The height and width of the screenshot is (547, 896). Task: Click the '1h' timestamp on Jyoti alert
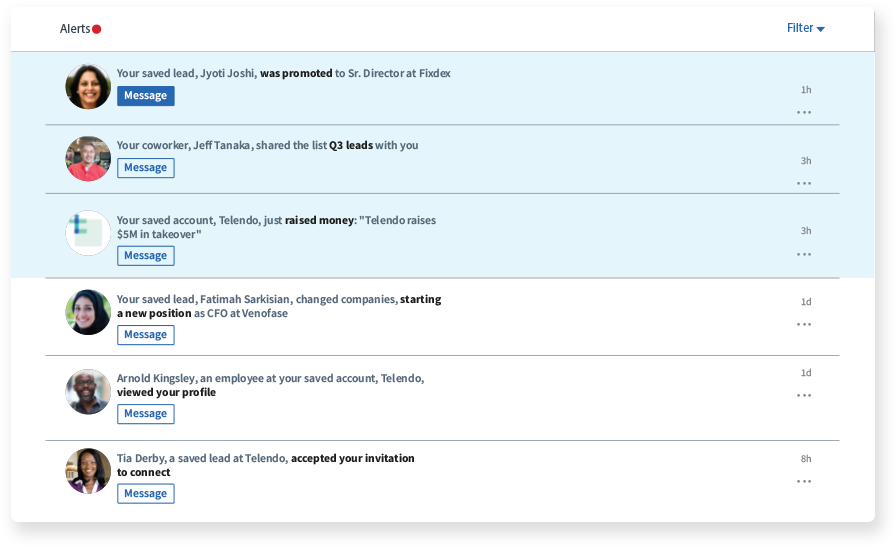coord(806,90)
